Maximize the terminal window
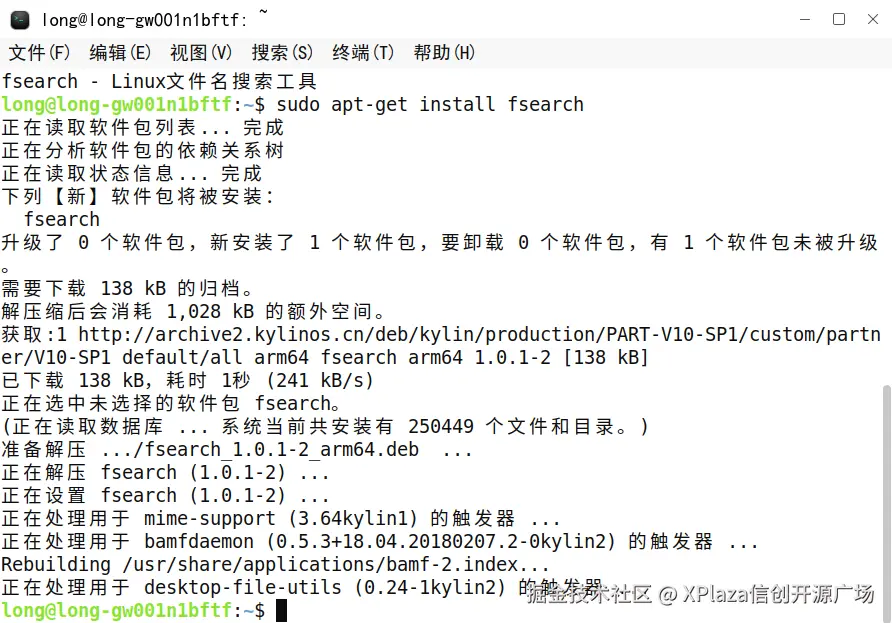This screenshot has height=623, width=892. tap(839, 19)
